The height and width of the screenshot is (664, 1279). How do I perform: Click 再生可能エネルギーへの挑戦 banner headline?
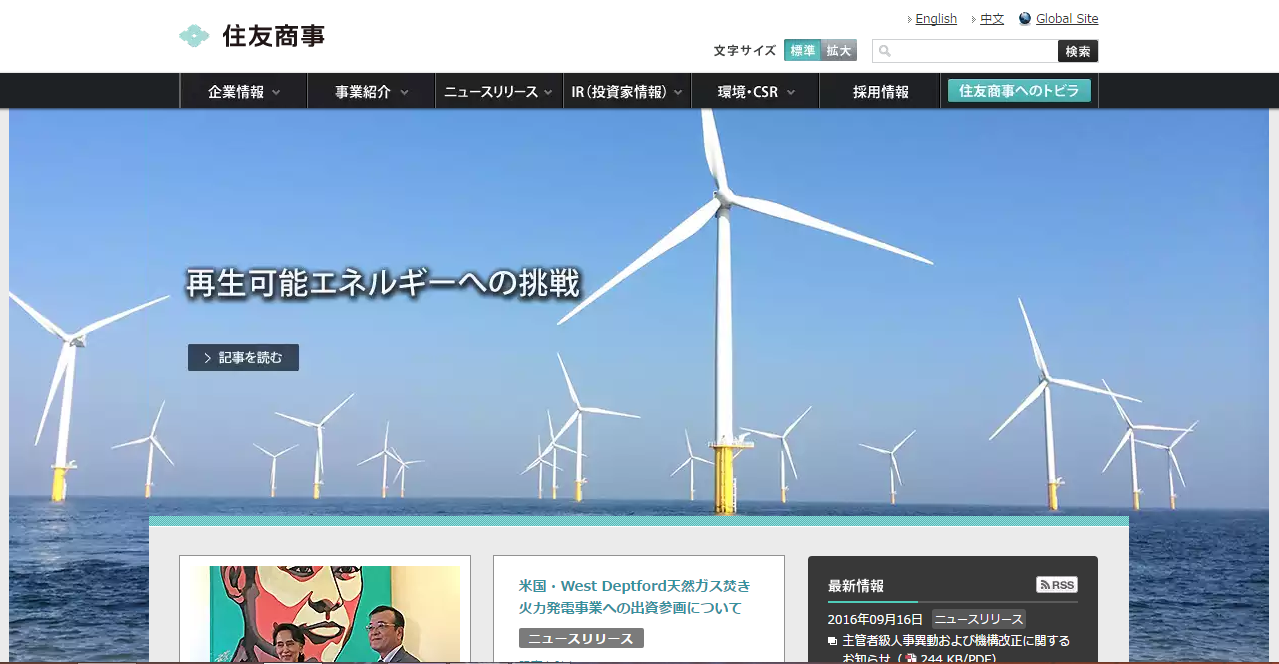tap(383, 283)
